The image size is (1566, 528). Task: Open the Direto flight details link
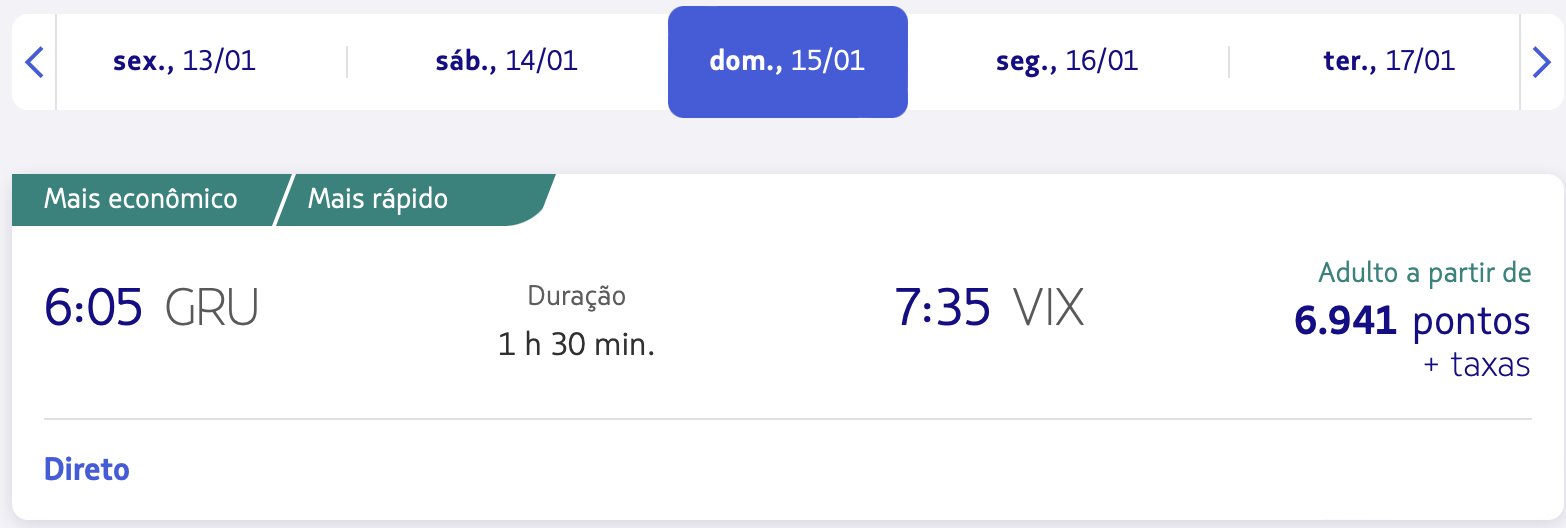click(87, 469)
